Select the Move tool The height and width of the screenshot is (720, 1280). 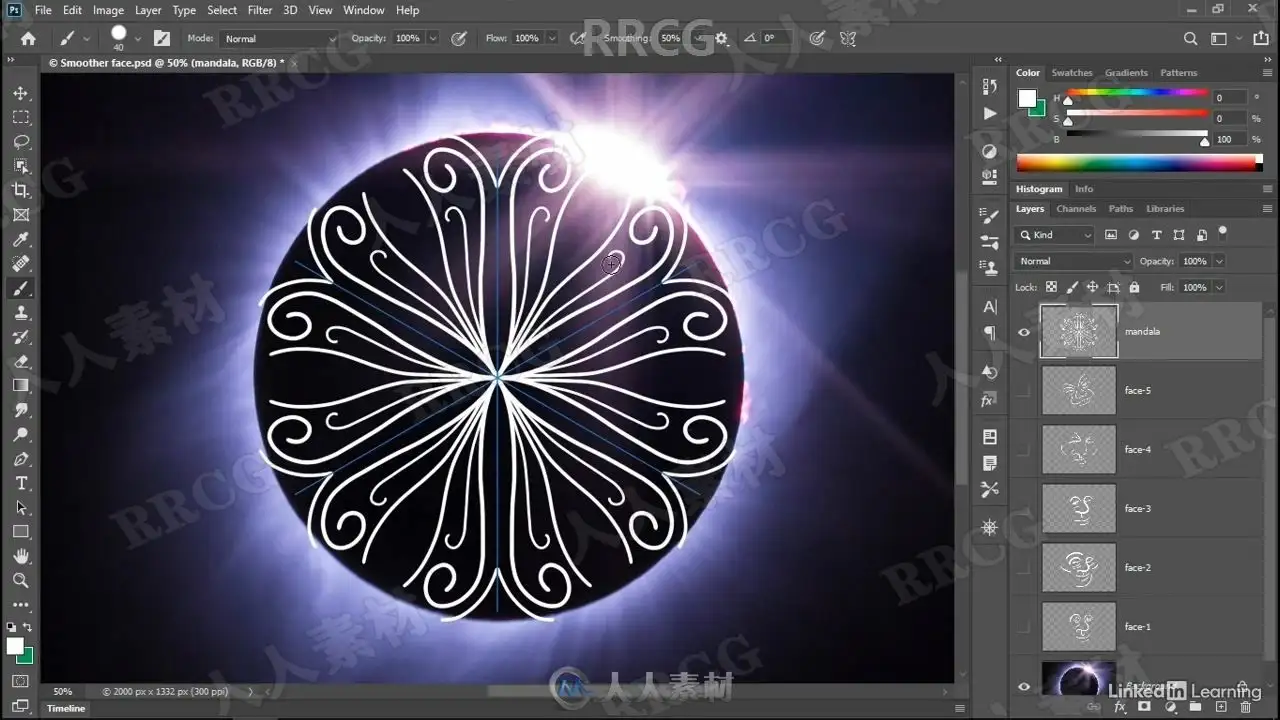click(20, 93)
